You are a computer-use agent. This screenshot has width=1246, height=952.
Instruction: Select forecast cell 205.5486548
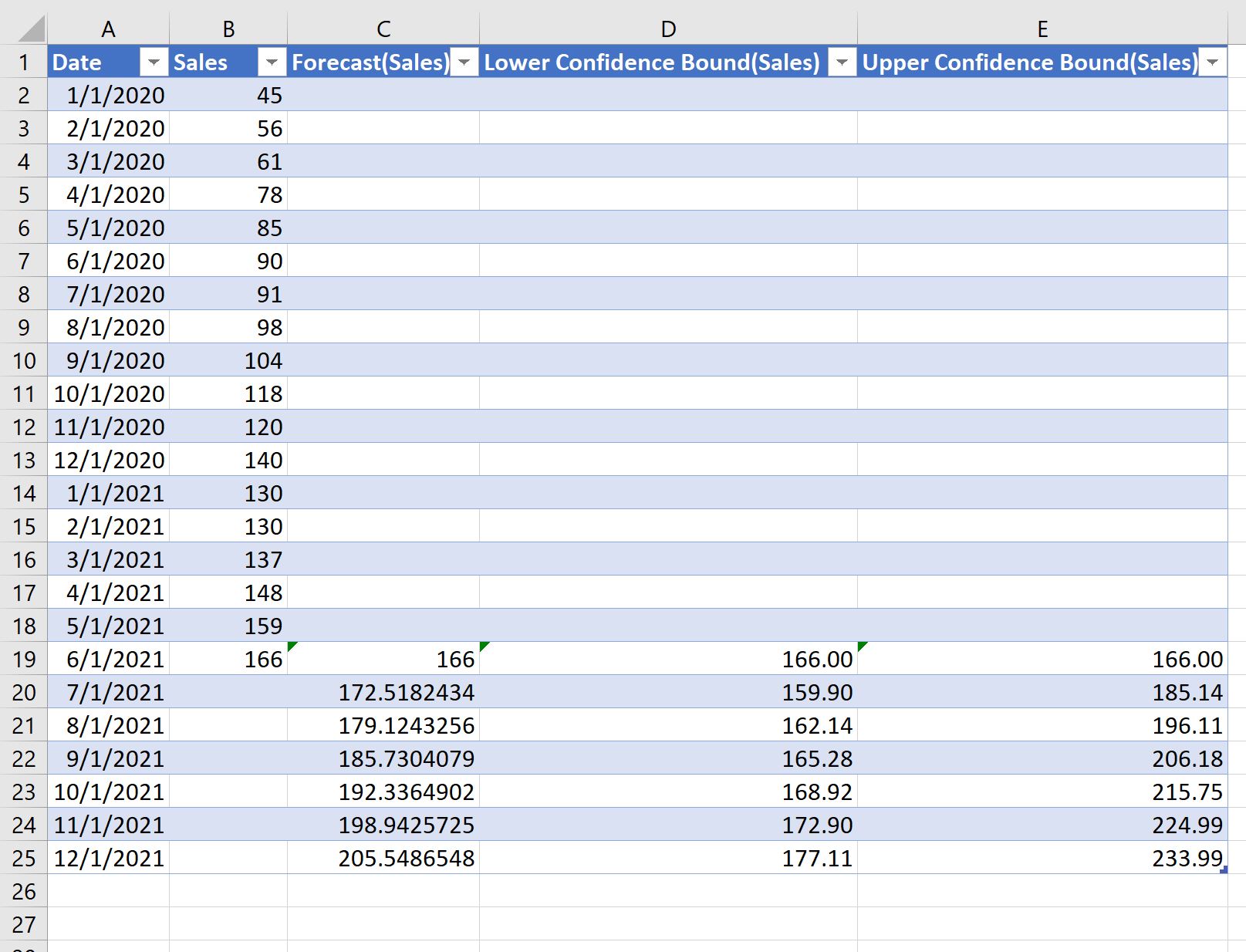coord(383,859)
